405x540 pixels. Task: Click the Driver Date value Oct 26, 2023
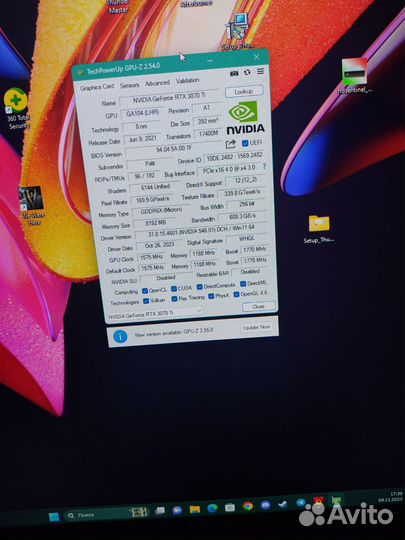click(x=159, y=246)
